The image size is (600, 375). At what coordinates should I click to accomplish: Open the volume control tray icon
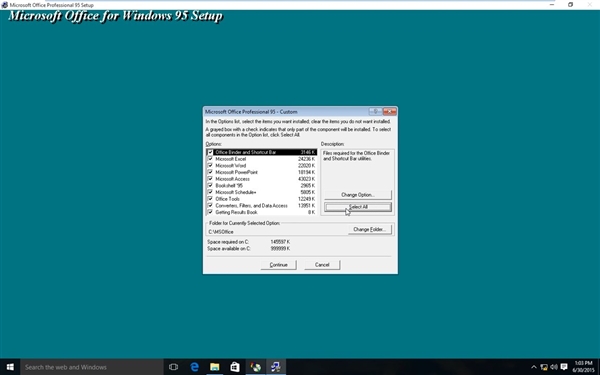554,367
